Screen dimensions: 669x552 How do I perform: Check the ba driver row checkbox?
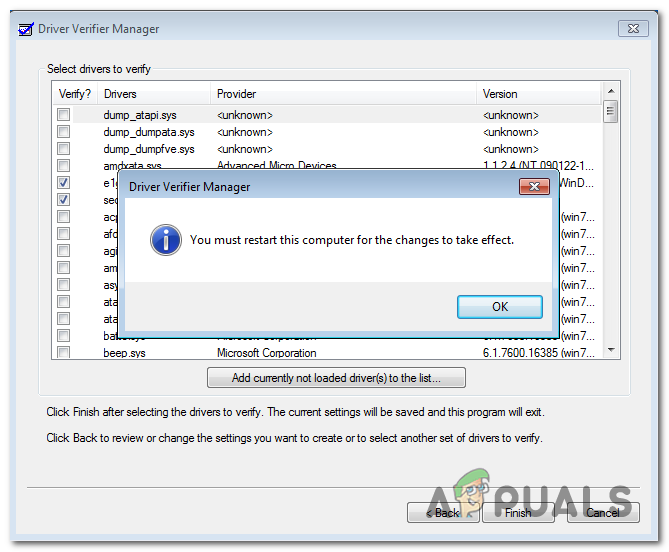64,336
